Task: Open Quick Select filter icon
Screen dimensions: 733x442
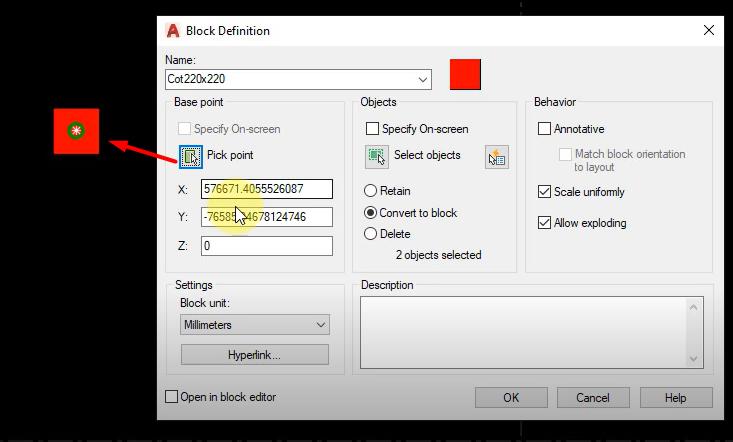Action: pos(497,156)
